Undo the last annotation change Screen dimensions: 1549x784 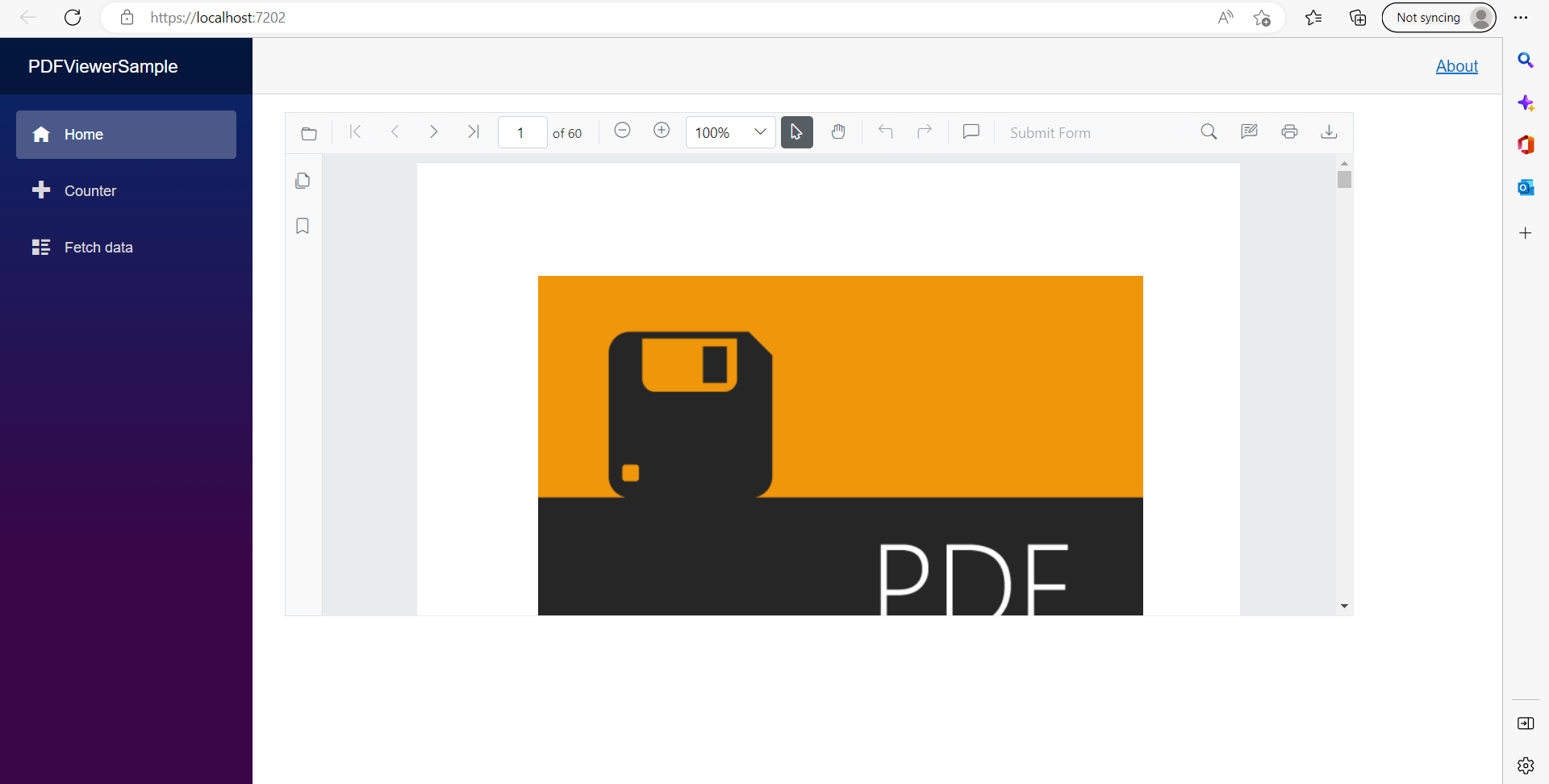click(x=884, y=131)
